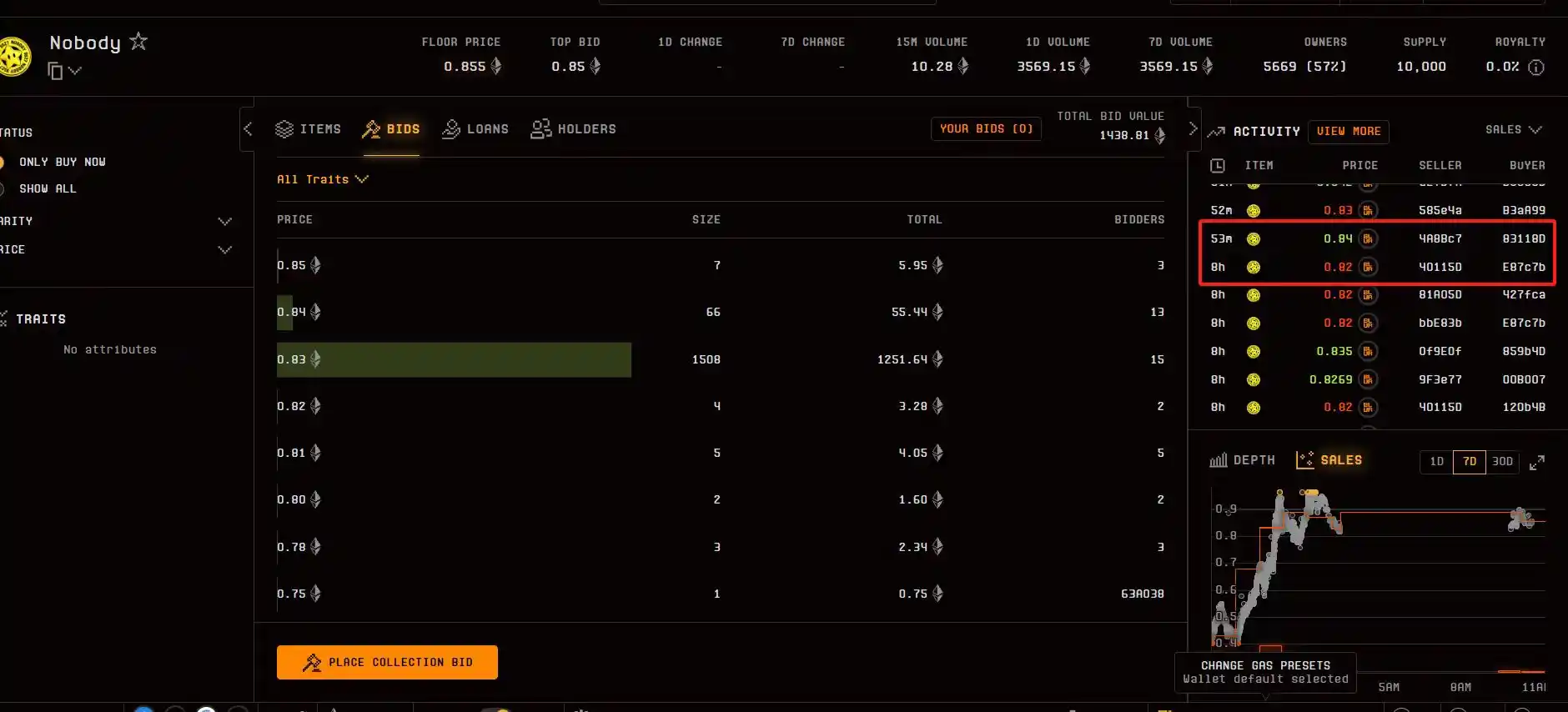This screenshot has width=1568, height=712.
Task: Open the All Traits dropdown
Action: click(322, 179)
